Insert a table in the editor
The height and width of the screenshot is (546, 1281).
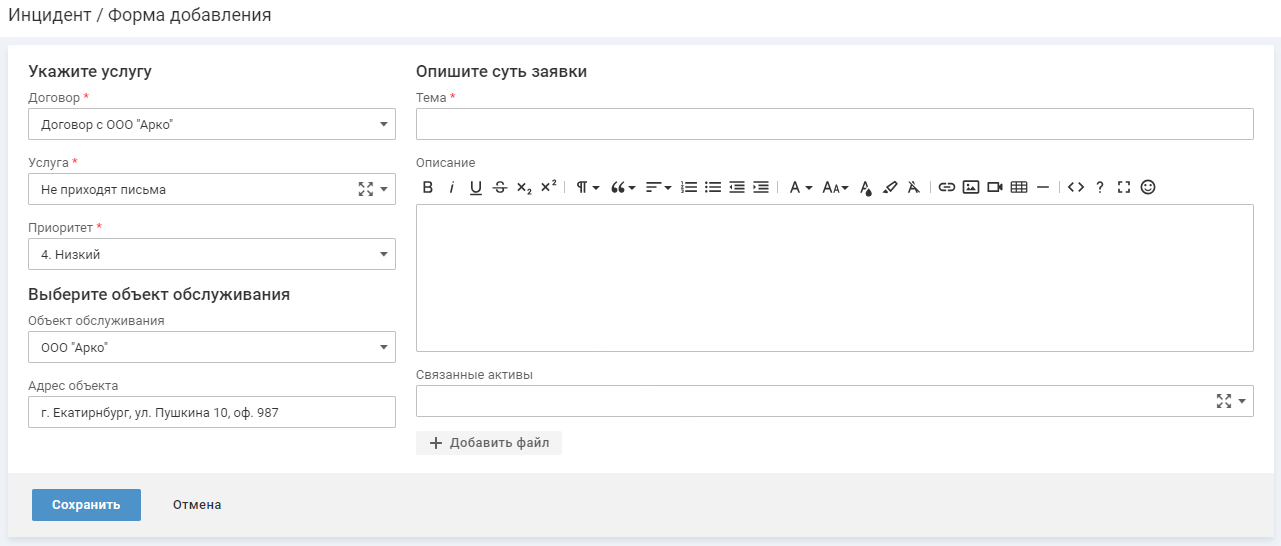(1019, 187)
